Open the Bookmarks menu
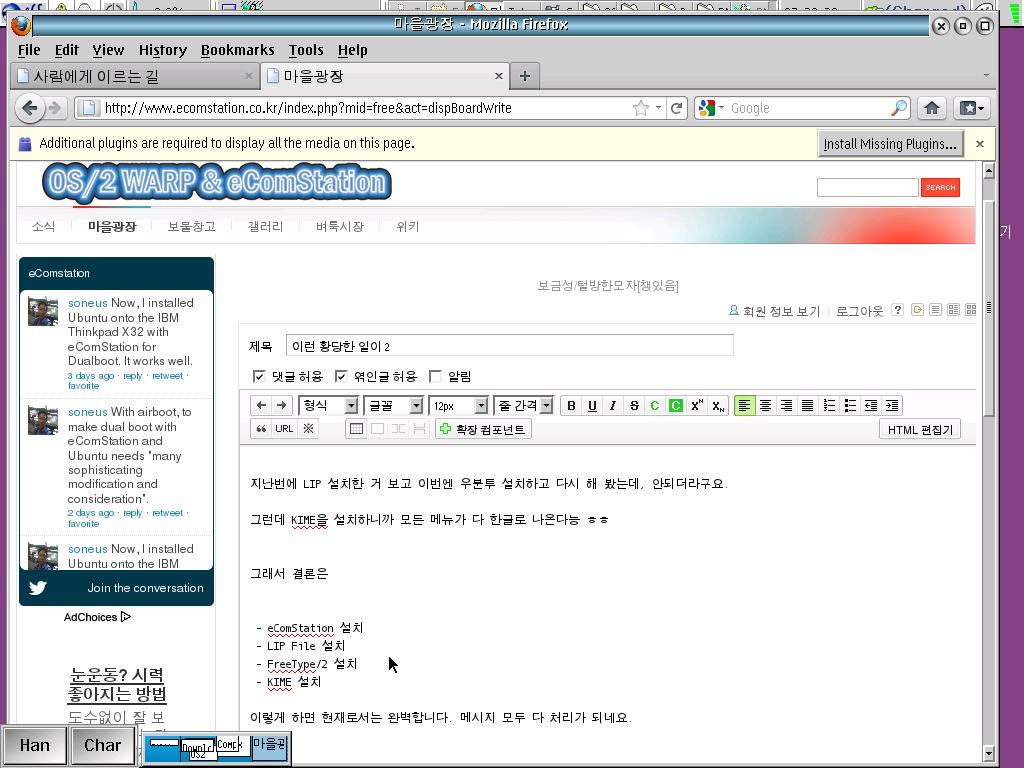1024x768 pixels. [237, 50]
